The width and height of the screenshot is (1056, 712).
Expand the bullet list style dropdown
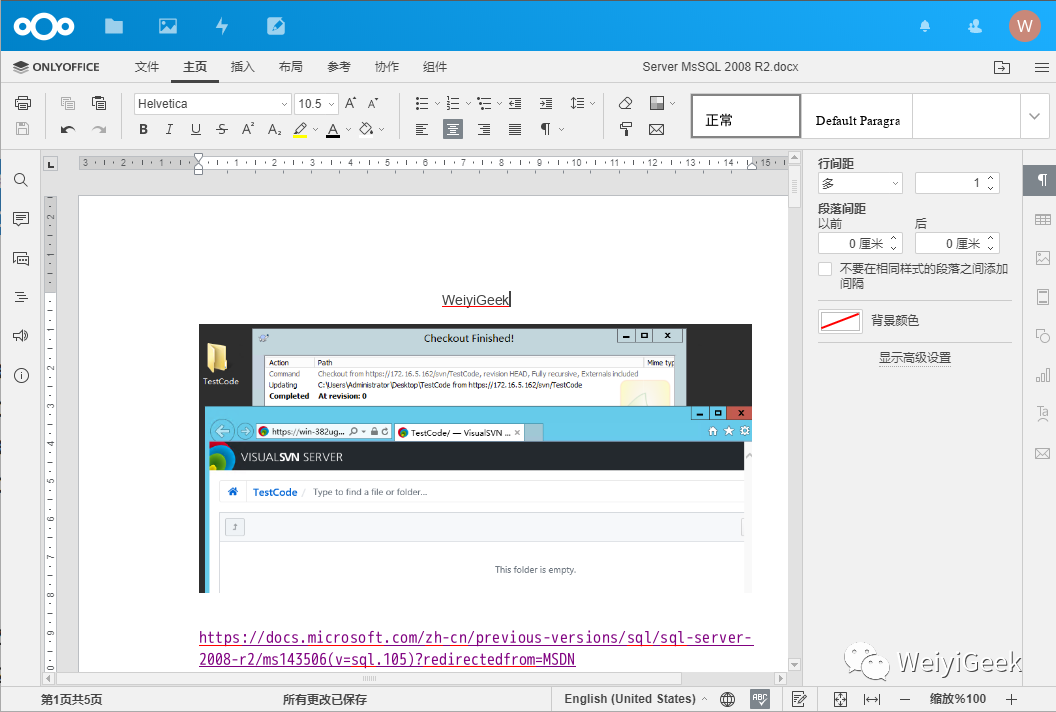tap(437, 103)
